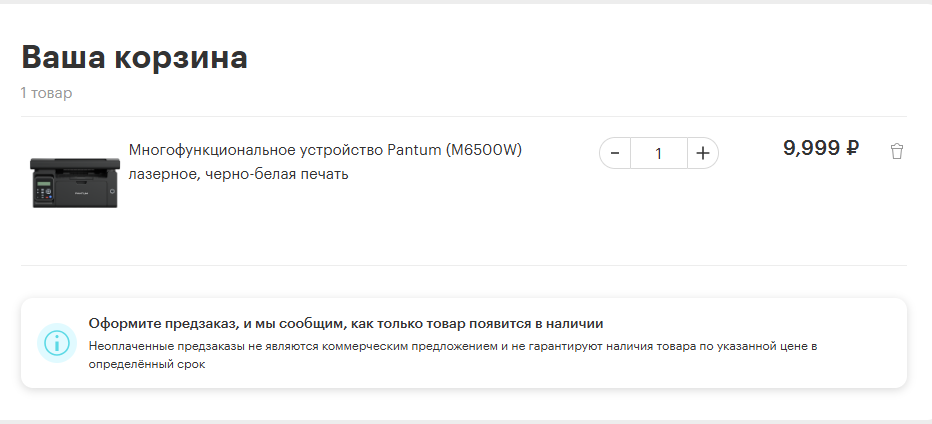Delete the Pantum printer using the trash icon
Viewport: 932px width, 424px height.
coord(896,152)
